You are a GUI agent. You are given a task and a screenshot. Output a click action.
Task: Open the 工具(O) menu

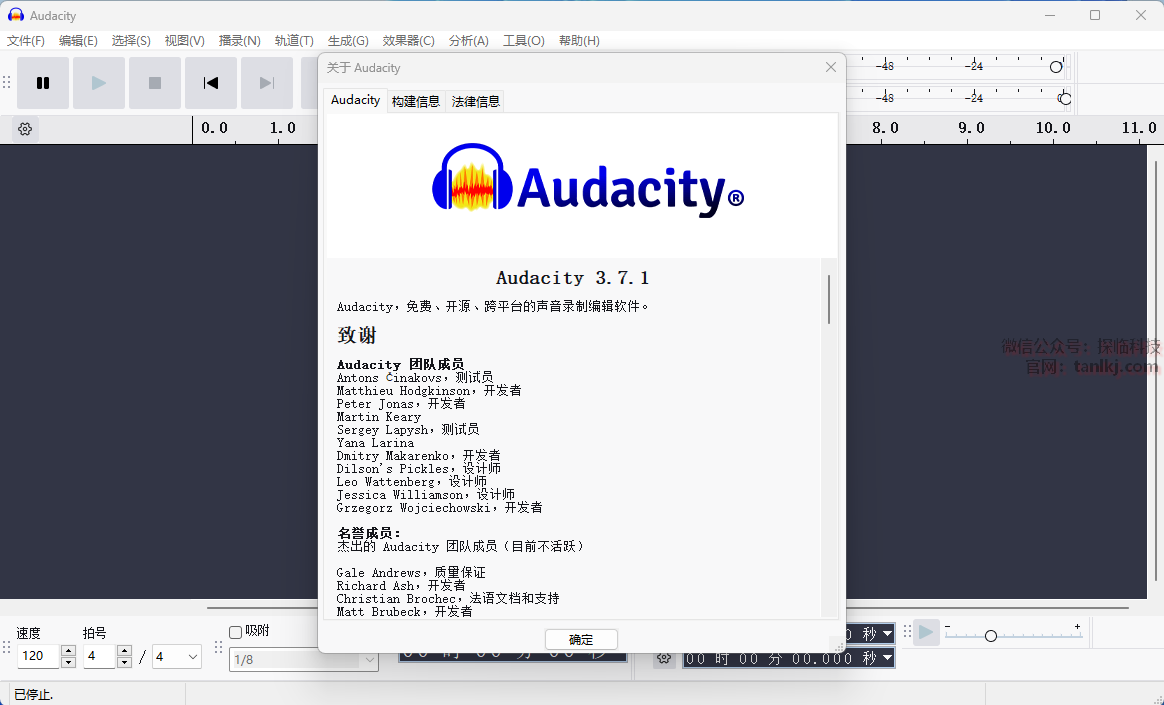(523, 41)
